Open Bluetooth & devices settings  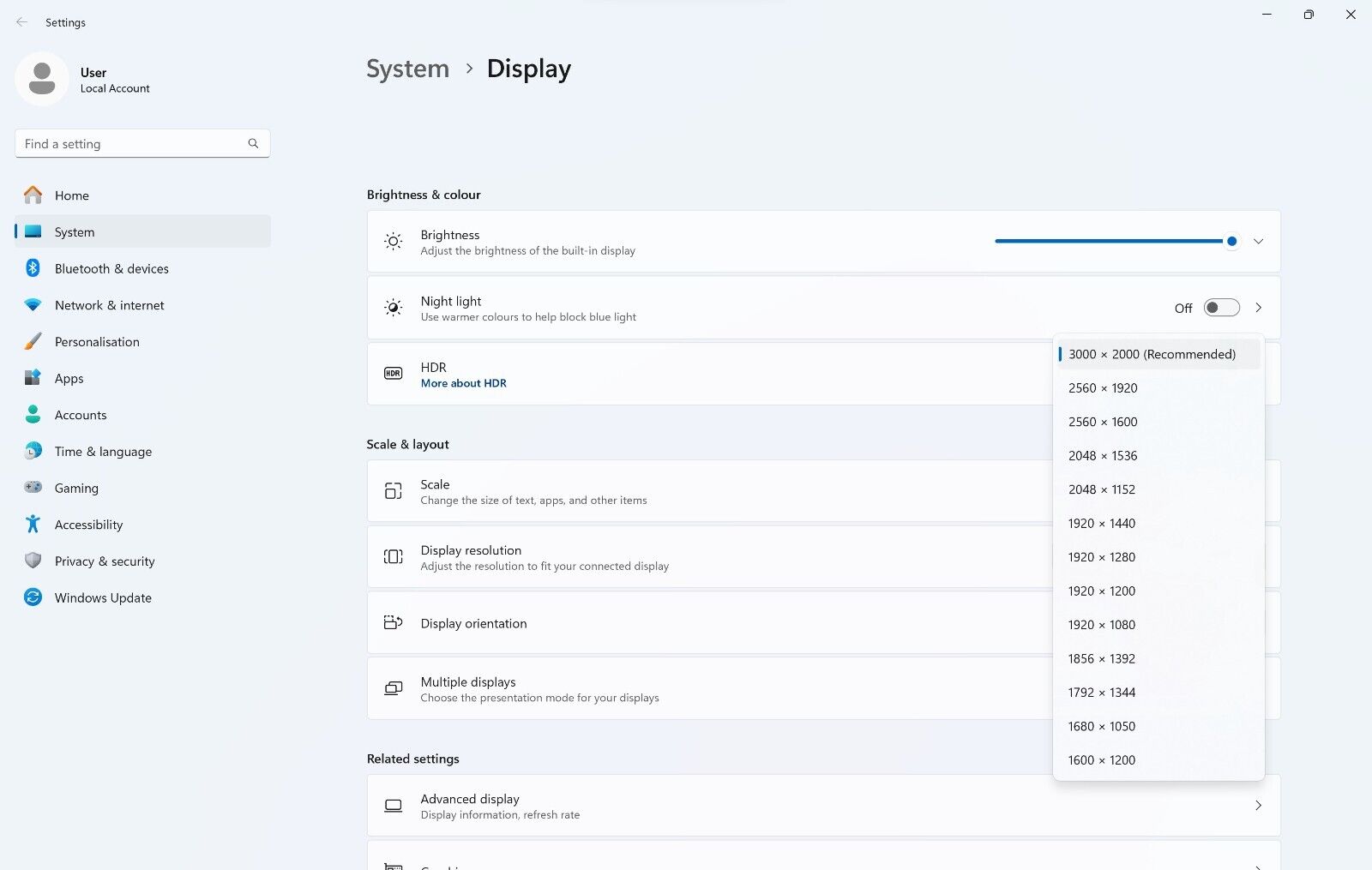tap(142, 268)
